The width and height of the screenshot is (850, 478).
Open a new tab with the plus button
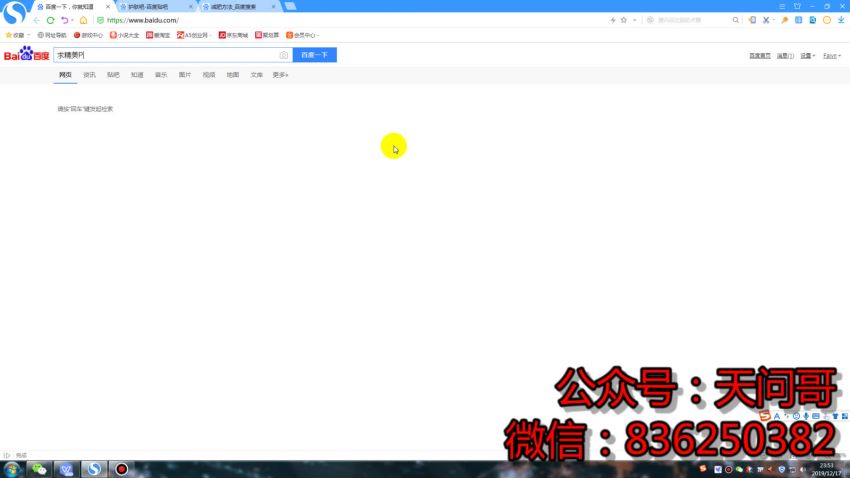(x=290, y=6)
